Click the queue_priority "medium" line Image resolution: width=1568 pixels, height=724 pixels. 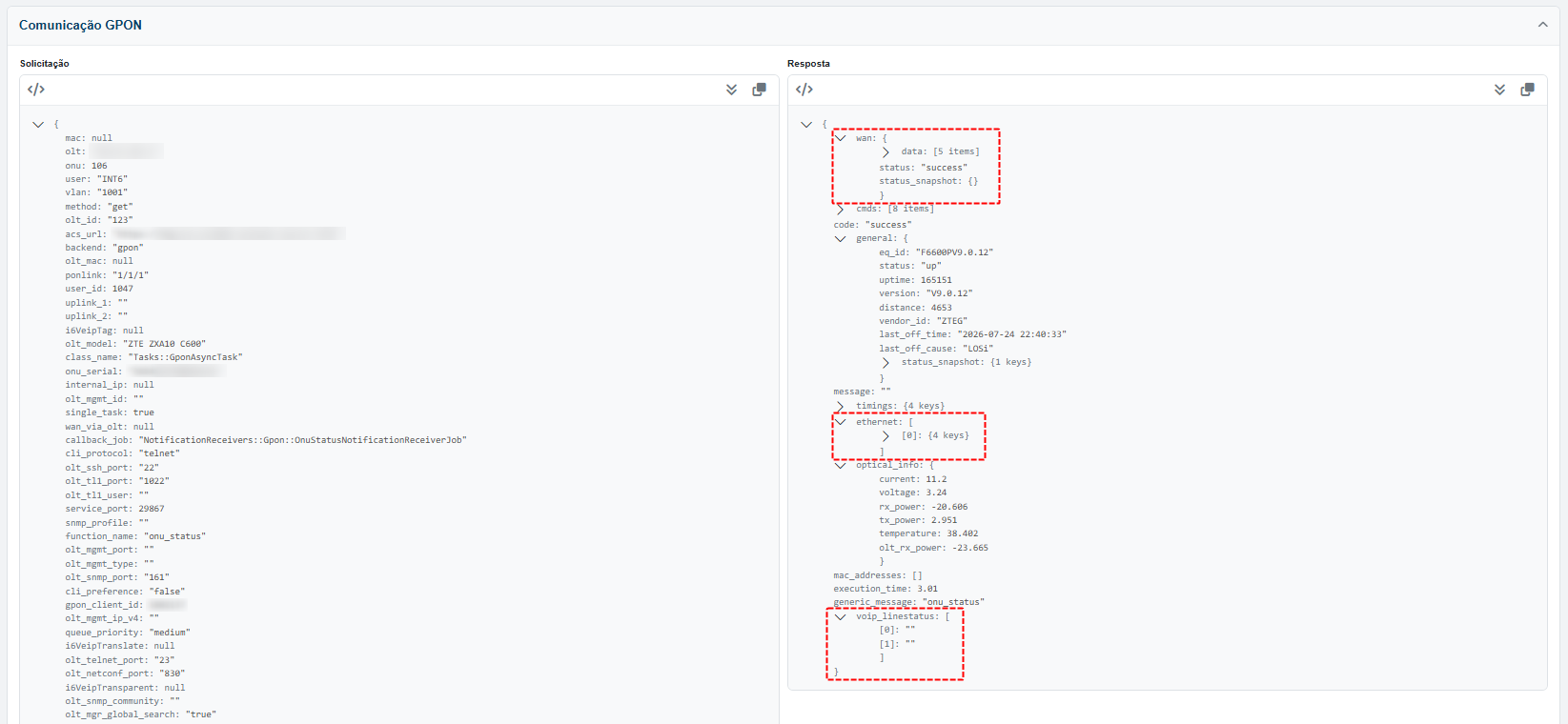[128, 633]
